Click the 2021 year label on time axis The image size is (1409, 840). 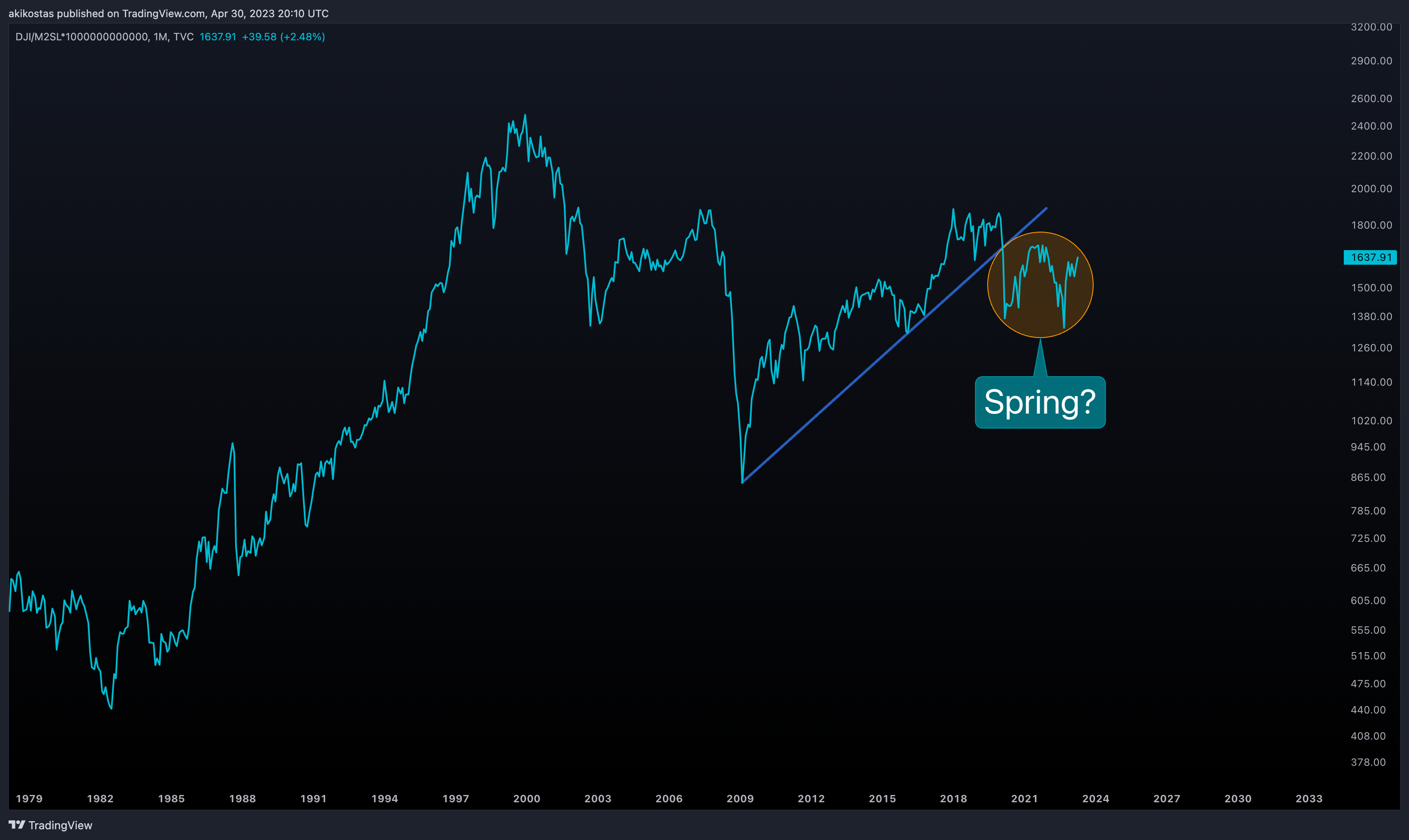[x=1025, y=799]
